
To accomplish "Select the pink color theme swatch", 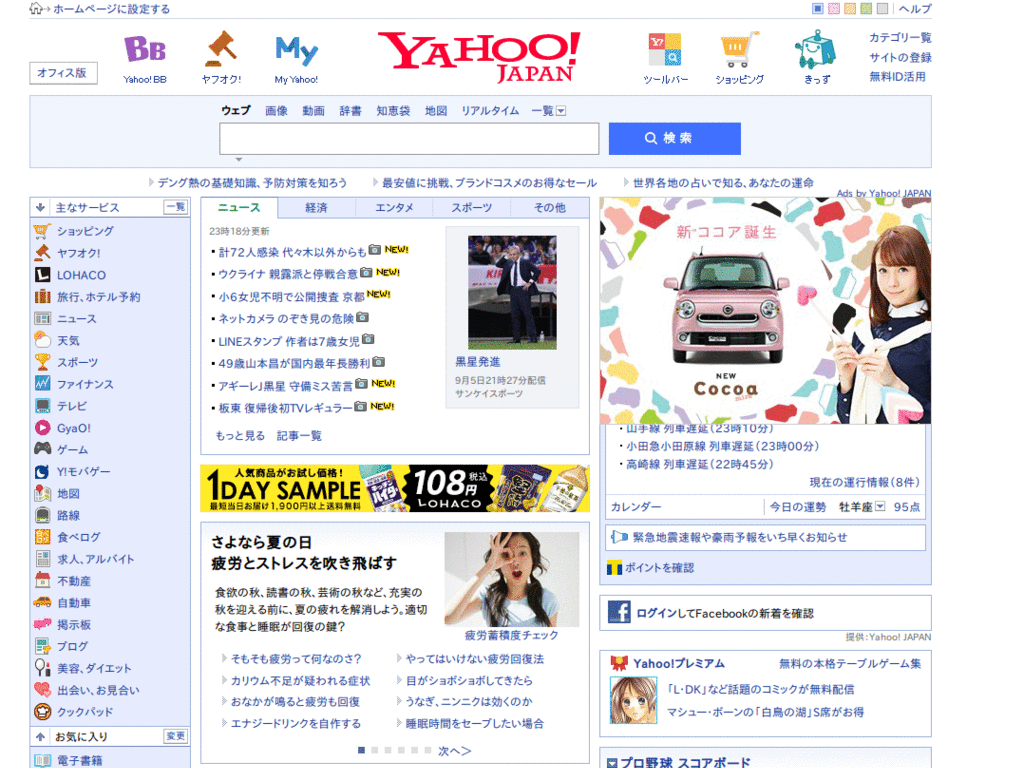I will coord(834,8).
